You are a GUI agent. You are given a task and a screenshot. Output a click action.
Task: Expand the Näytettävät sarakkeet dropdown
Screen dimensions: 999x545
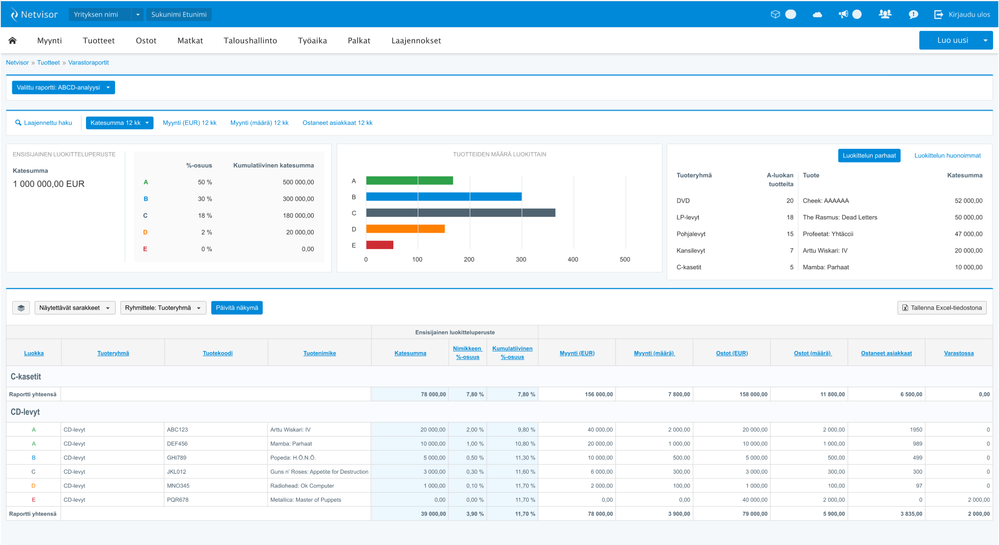point(75,308)
